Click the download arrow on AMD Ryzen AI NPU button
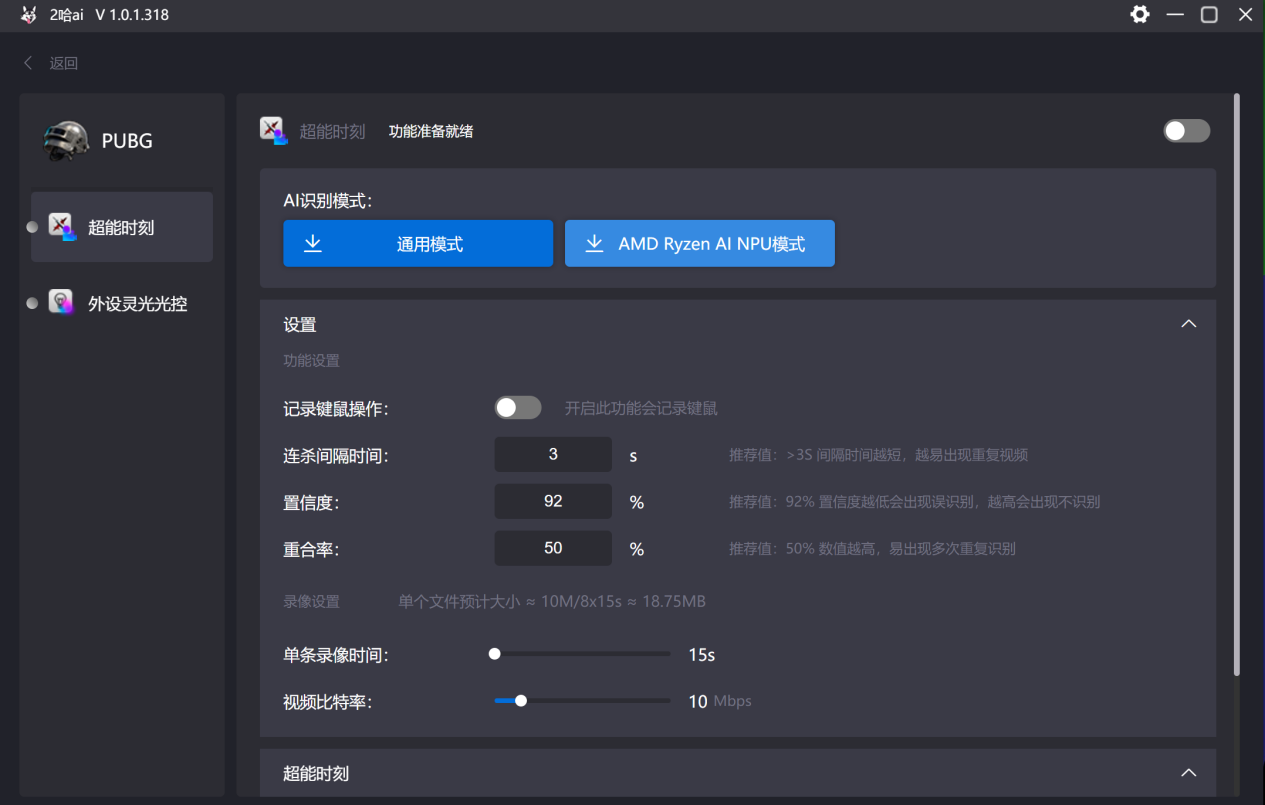Image resolution: width=1265 pixels, height=805 pixels. pos(594,243)
